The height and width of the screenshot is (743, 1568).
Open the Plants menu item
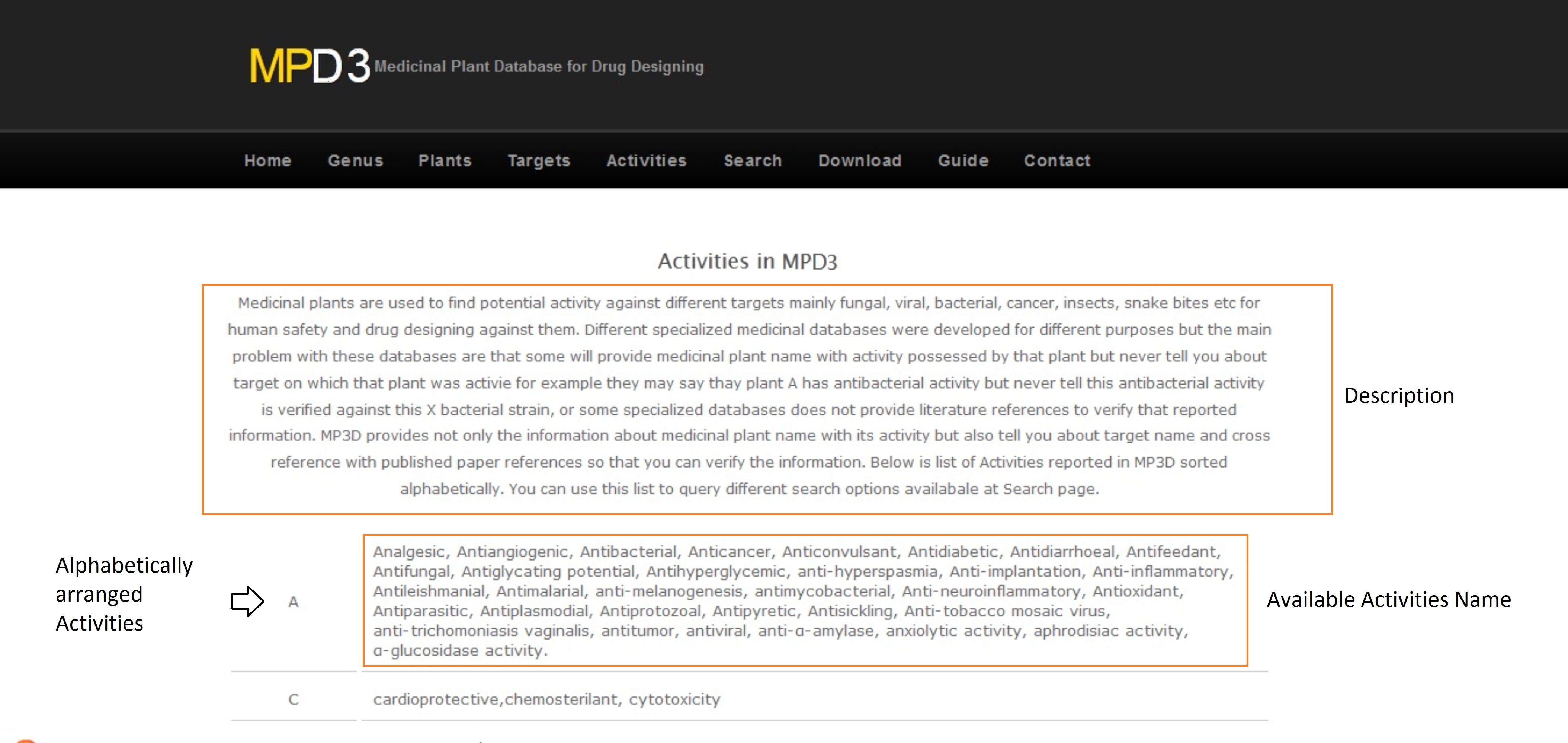pos(445,161)
